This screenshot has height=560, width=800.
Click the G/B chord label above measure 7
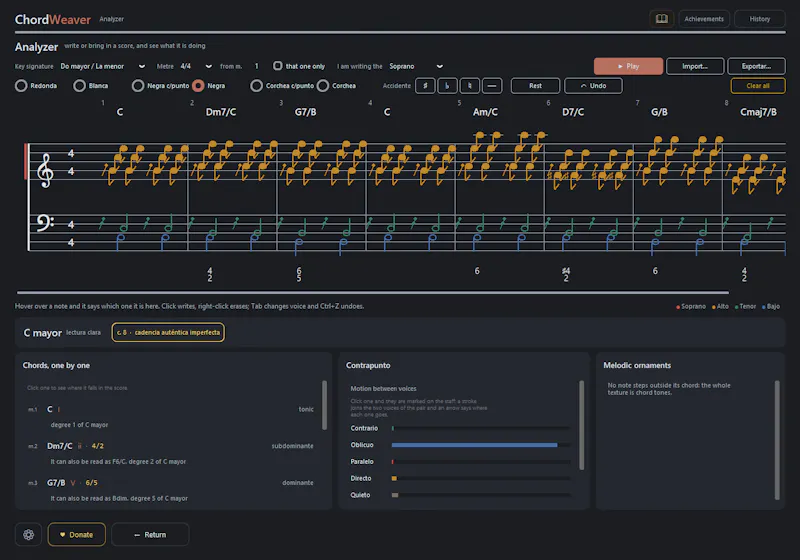[x=659, y=112]
